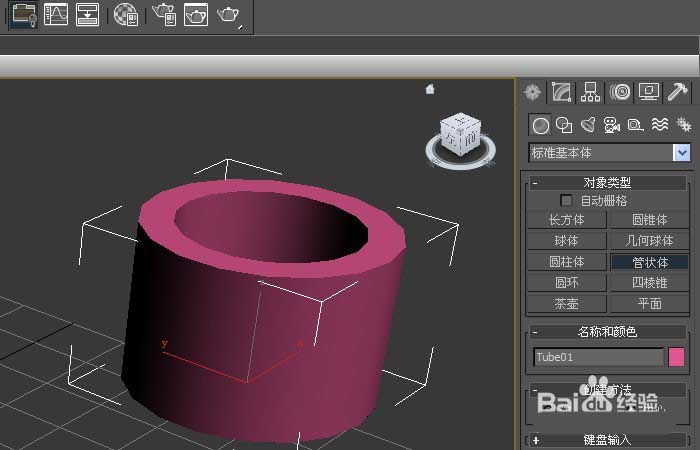The image size is (700, 450).
Task: Click the Tube01 name input field
Action: 598,357
